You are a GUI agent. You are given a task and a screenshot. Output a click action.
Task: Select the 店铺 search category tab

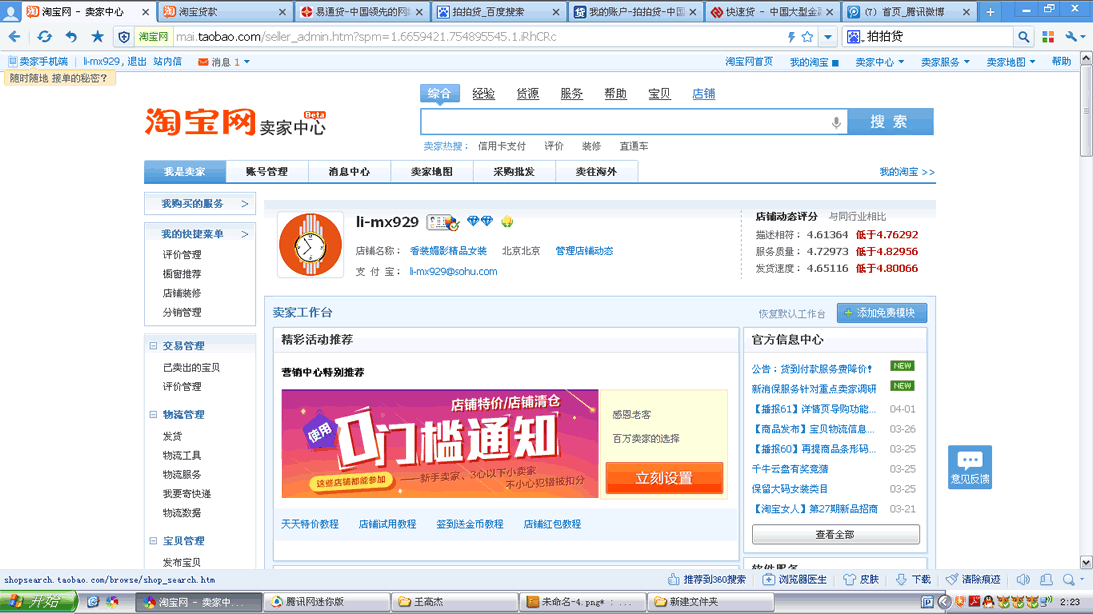pos(703,94)
